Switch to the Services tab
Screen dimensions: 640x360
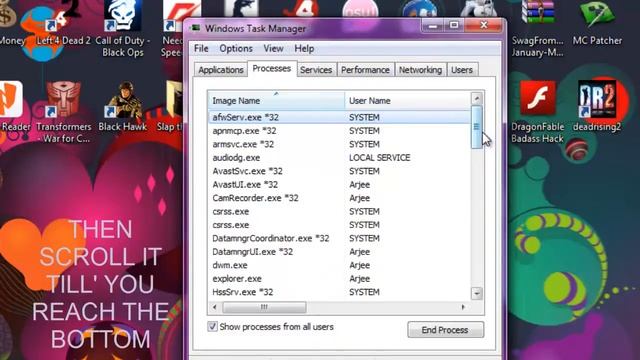click(316, 70)
